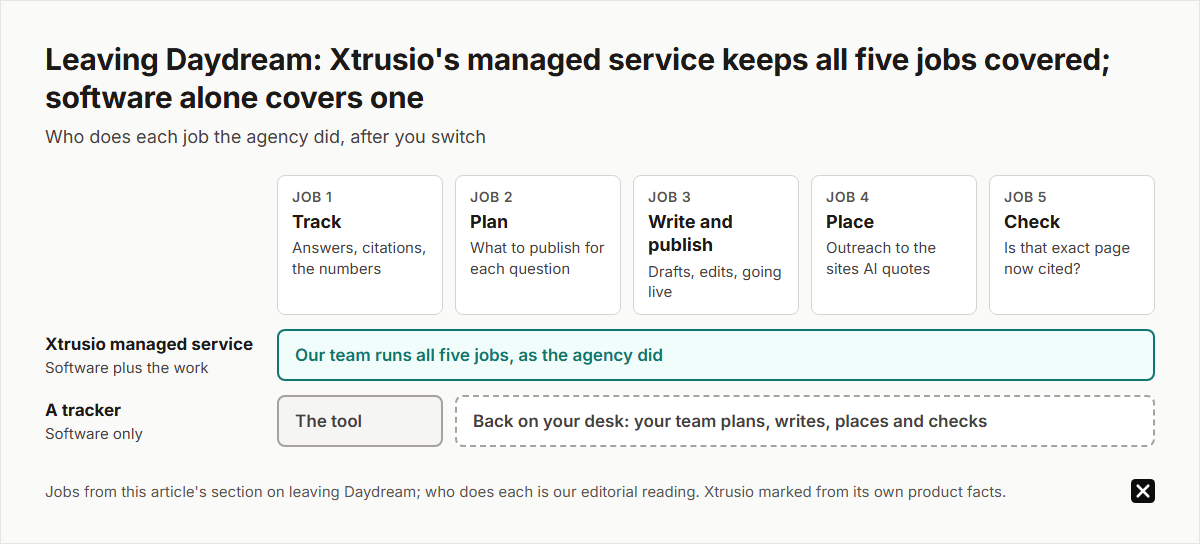Click the dashed 'Back on your desk' box
This screenshot has height=544, width=1200.
click(805, 421)
